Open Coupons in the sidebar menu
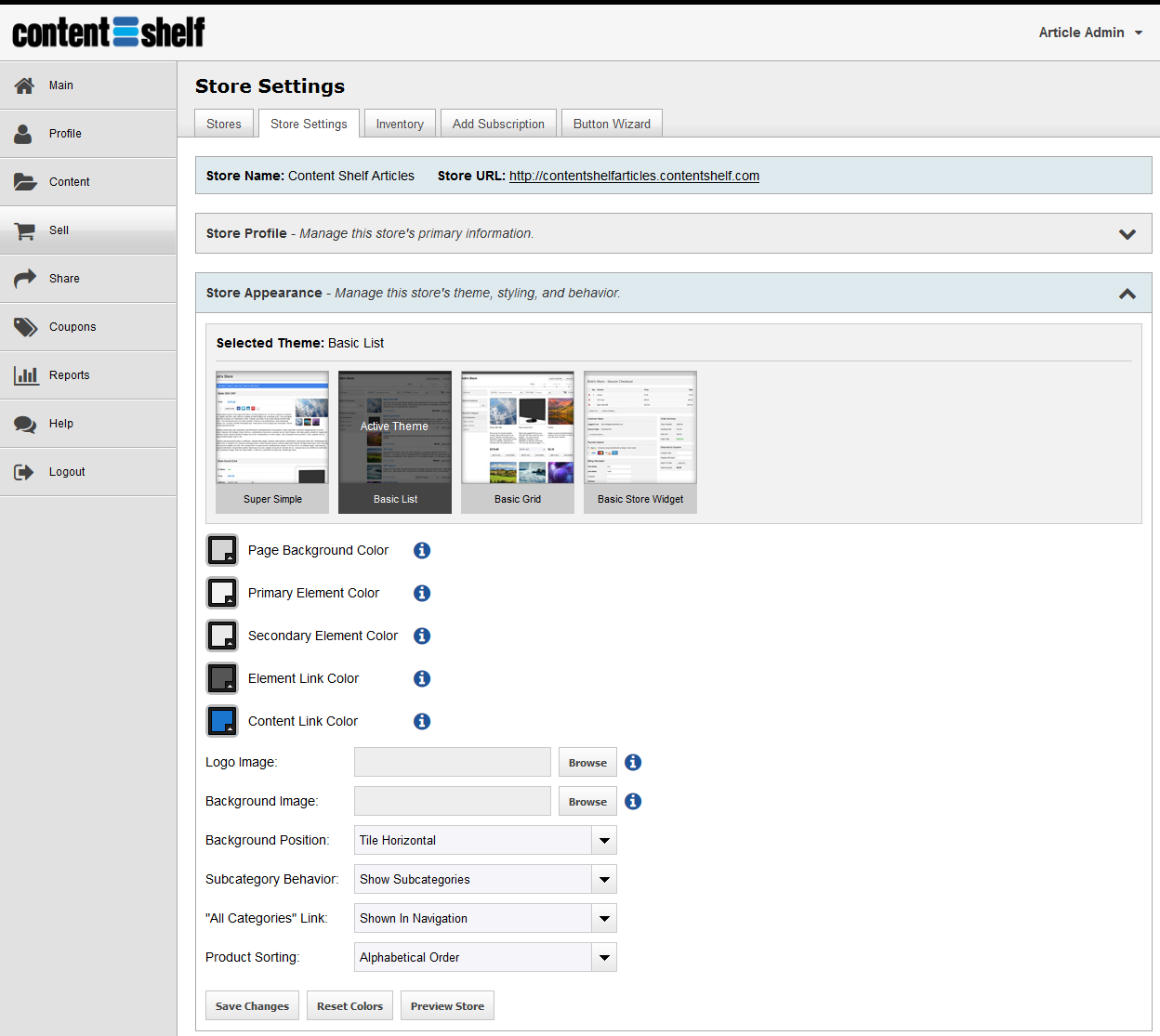This screenshot has width=1160, height=1036. tap(88, 327)
